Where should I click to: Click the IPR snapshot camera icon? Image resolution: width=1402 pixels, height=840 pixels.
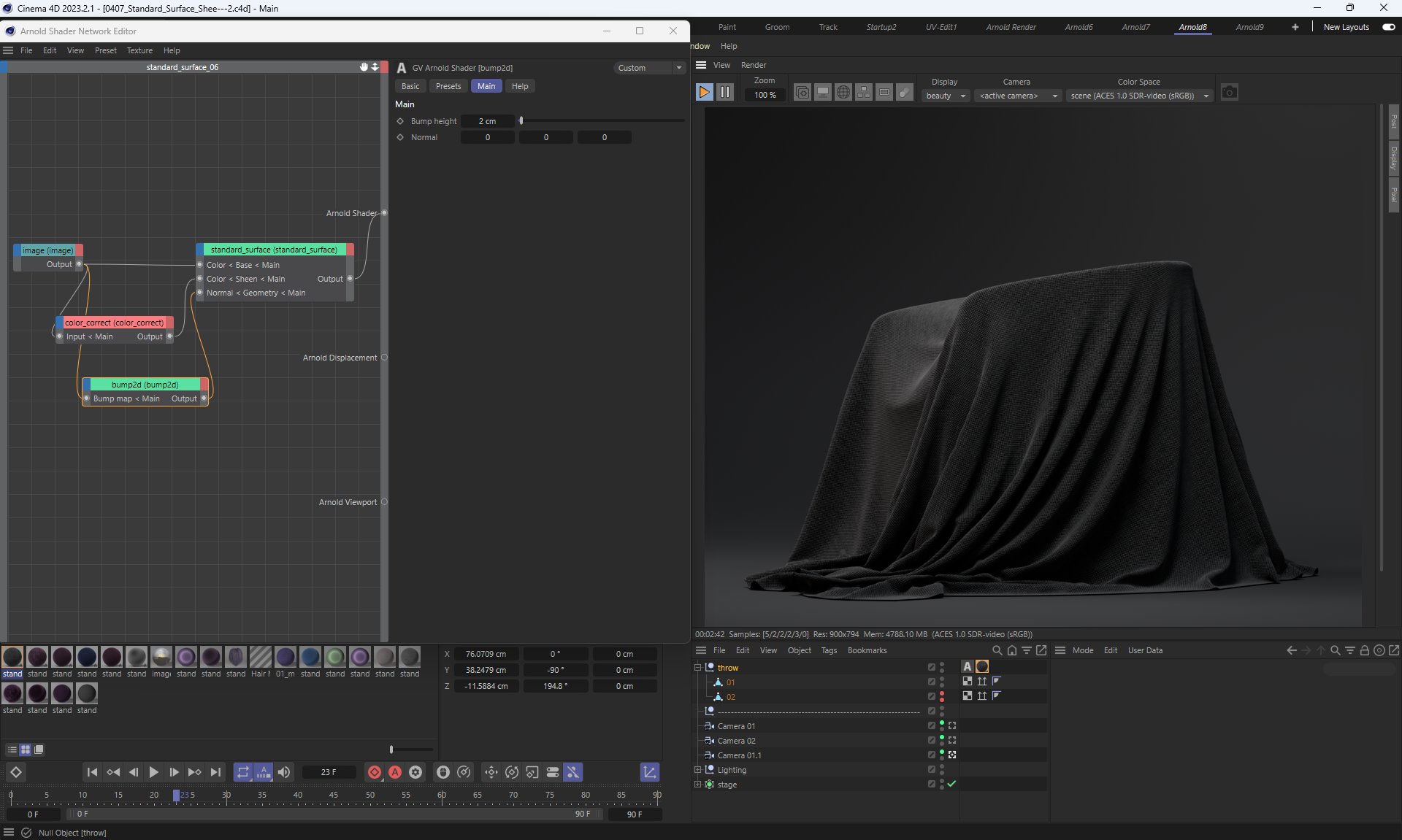[1230, 93]
